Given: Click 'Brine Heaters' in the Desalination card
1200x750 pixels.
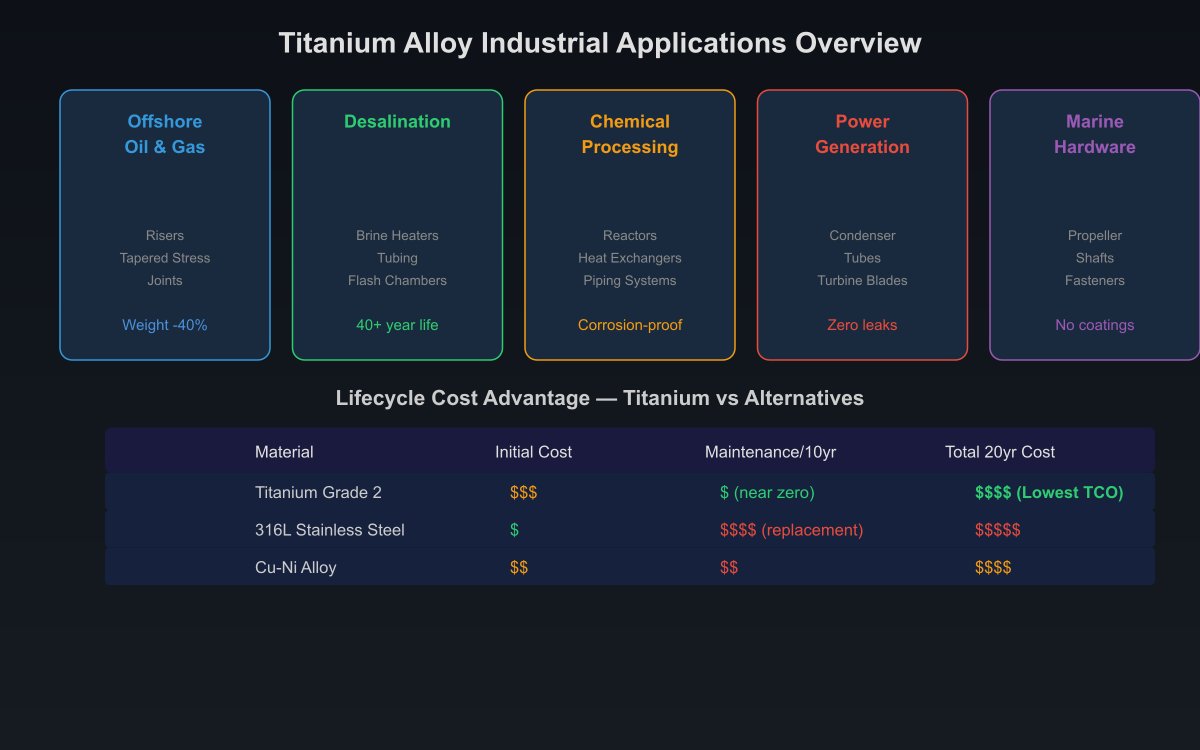Looking at the screenshot, I should pyautogui.click(x=397, y=235).
